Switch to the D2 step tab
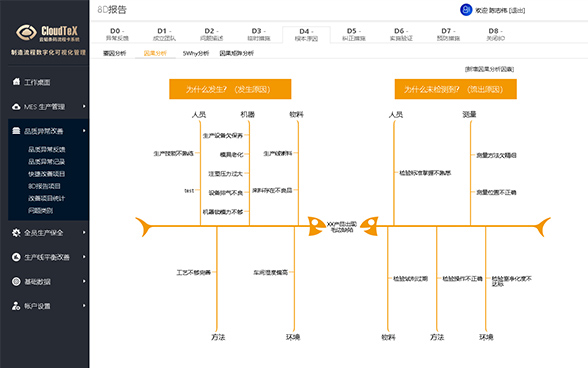 pos(212,34)
